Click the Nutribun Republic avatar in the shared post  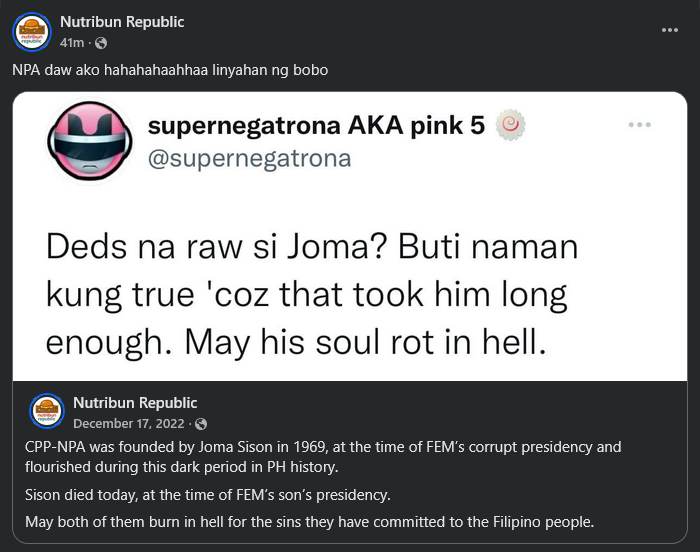click(x=47, y=410)
